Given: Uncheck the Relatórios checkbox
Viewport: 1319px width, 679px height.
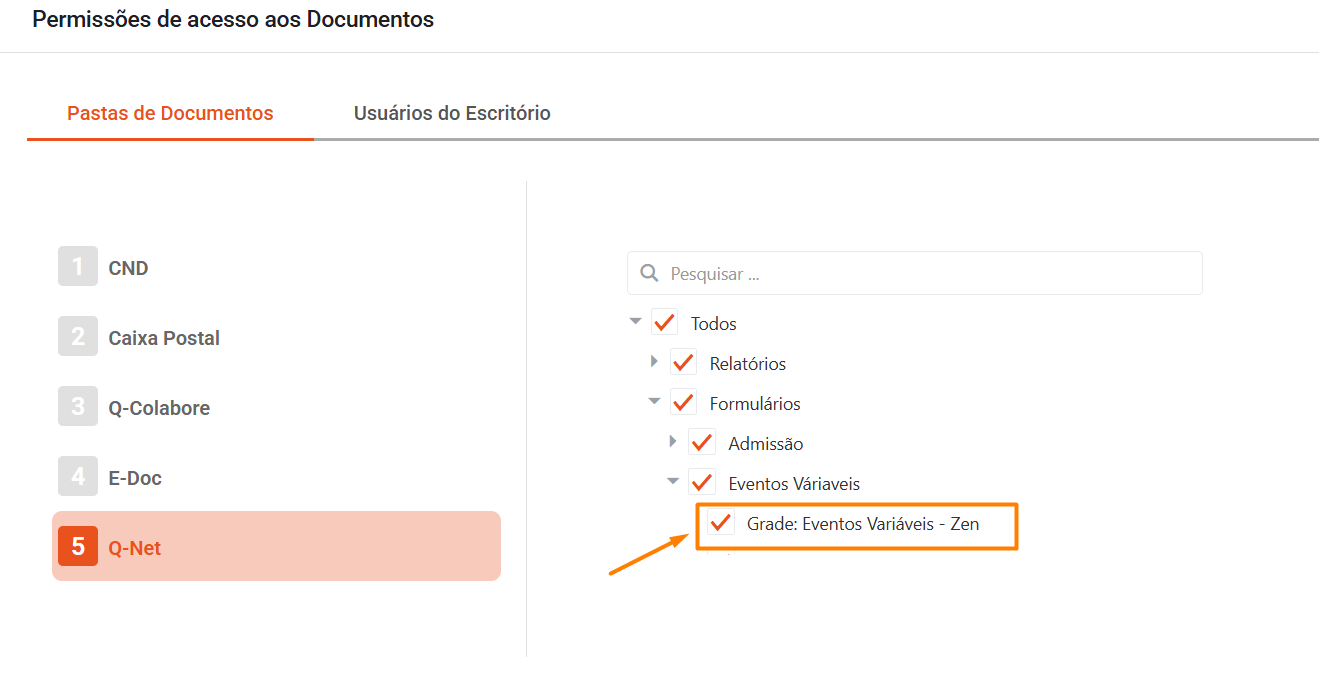Looking at the screenshot, I should click(684, 363).
